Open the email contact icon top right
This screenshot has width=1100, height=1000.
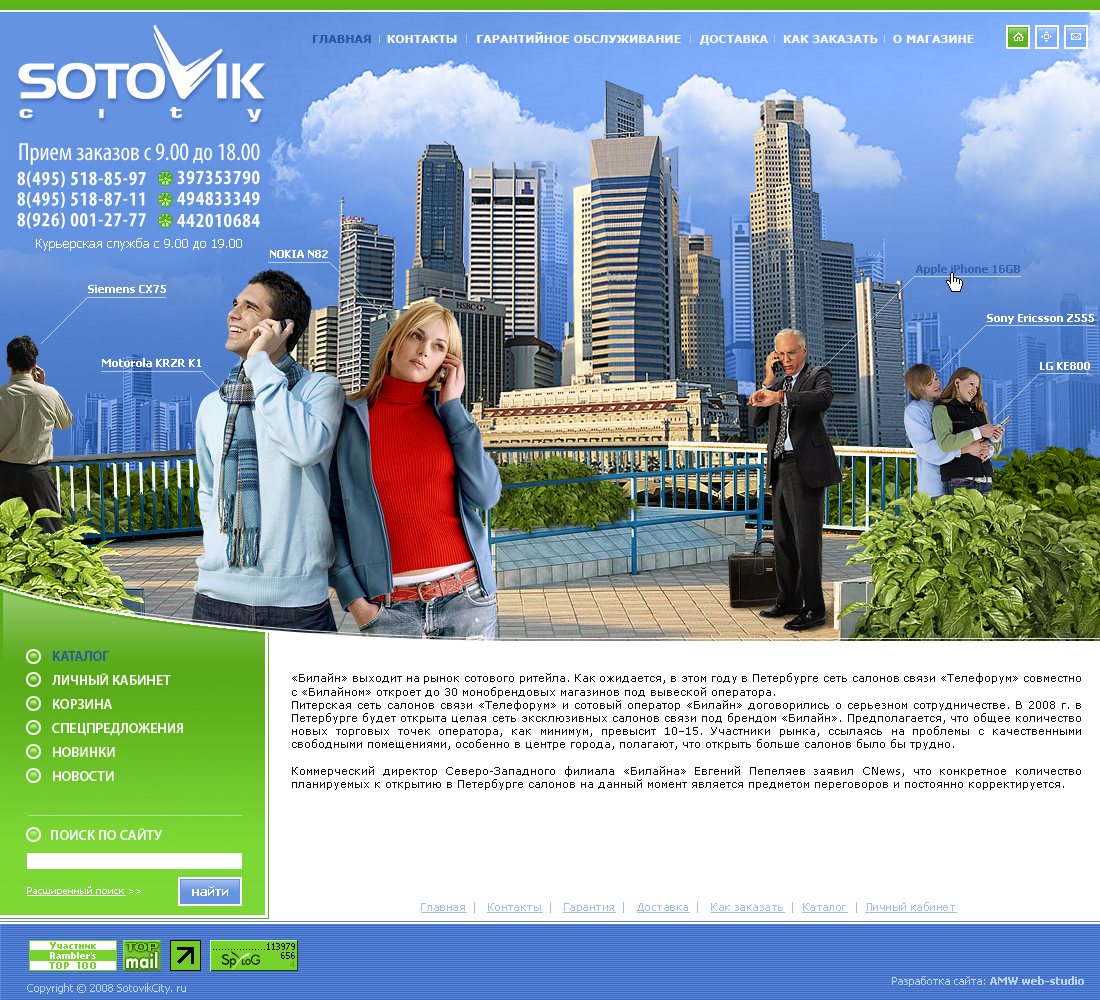(1074, 37)
